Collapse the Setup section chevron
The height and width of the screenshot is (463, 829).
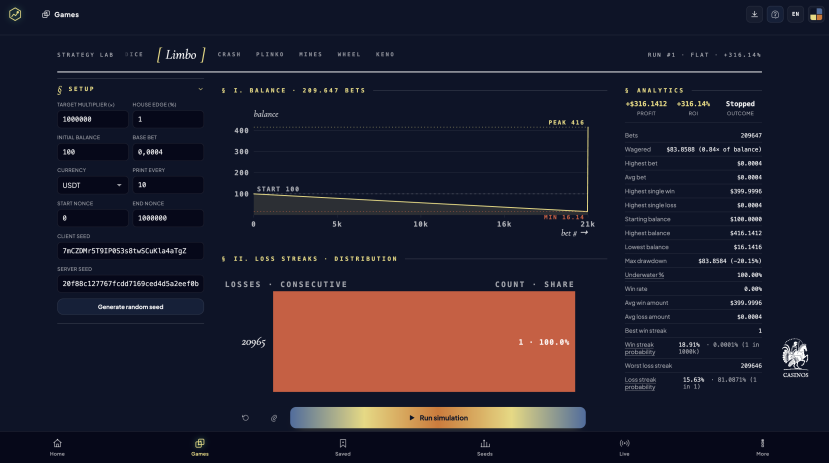(200, 89)
